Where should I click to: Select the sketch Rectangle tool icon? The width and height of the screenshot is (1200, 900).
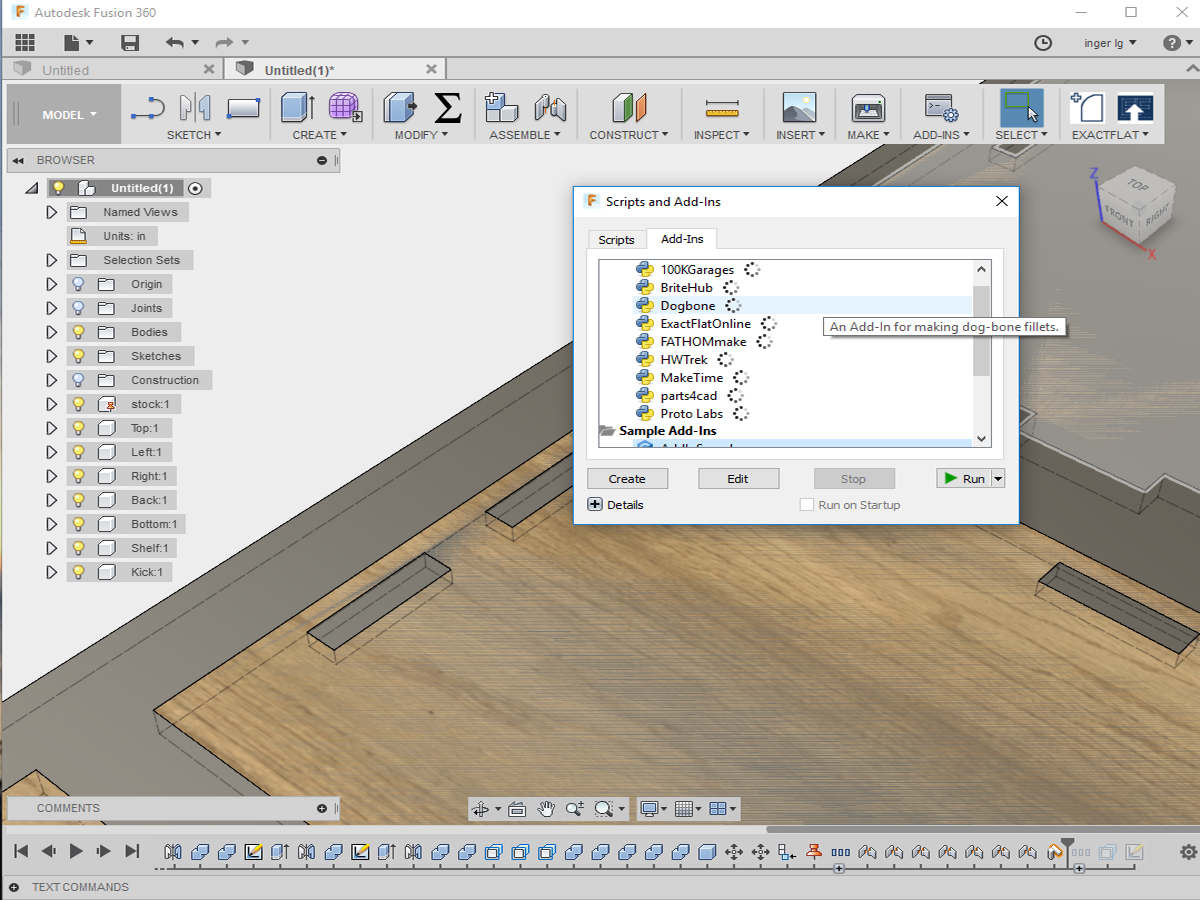(243, 107)
